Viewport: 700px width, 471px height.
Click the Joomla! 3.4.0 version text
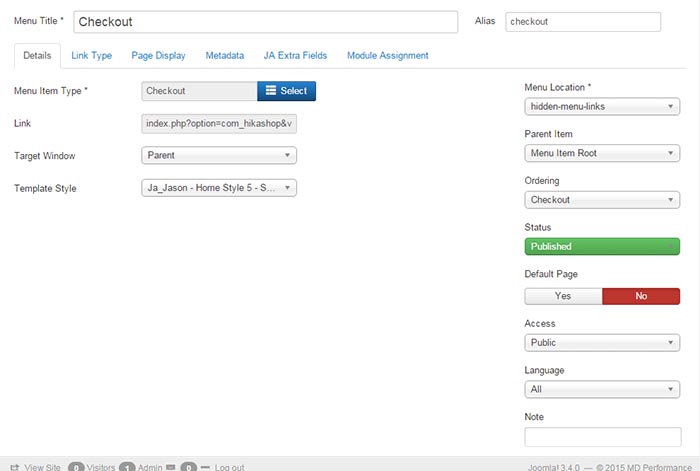[x=554, y=467]
